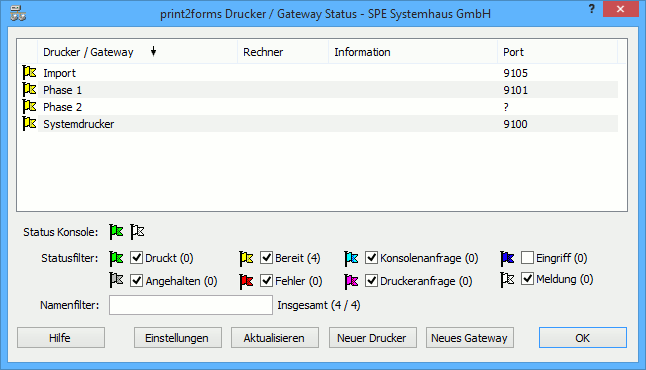Sort by the Rechner column header
This screenshot has width=646, height=370.
283,52
